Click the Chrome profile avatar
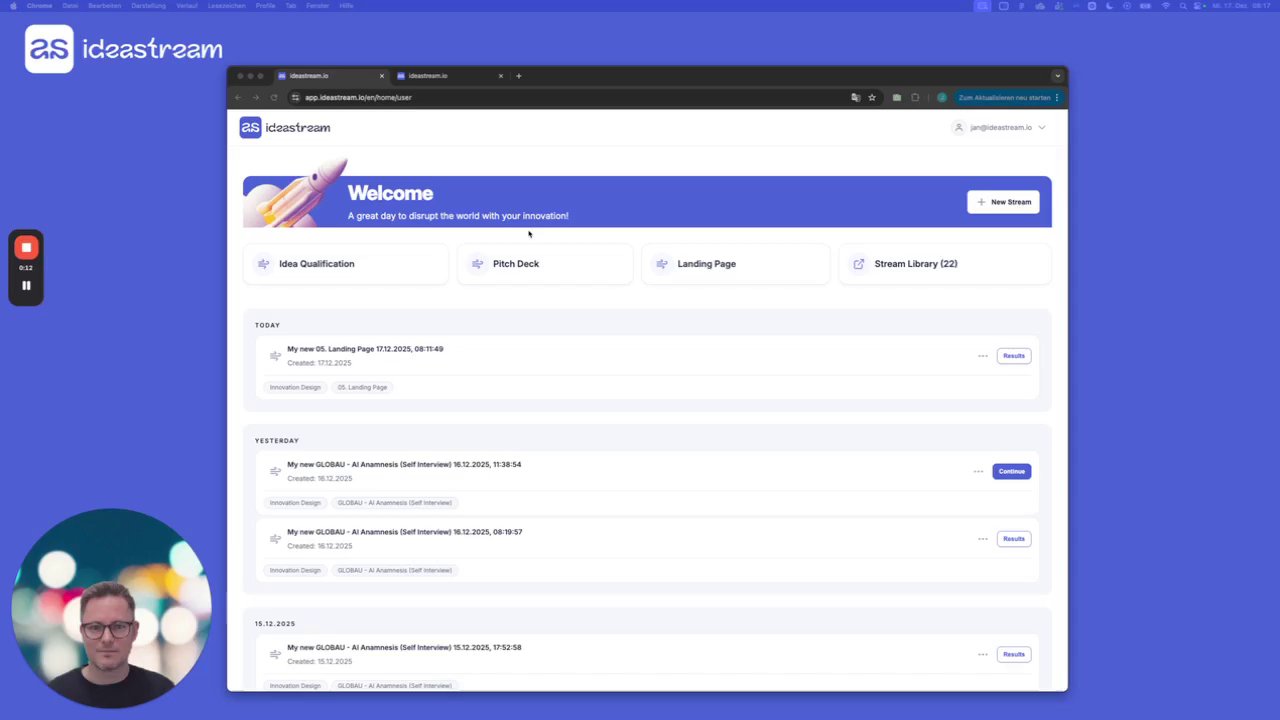Viewport: 1280px width, 720px height. pos(941,97)
